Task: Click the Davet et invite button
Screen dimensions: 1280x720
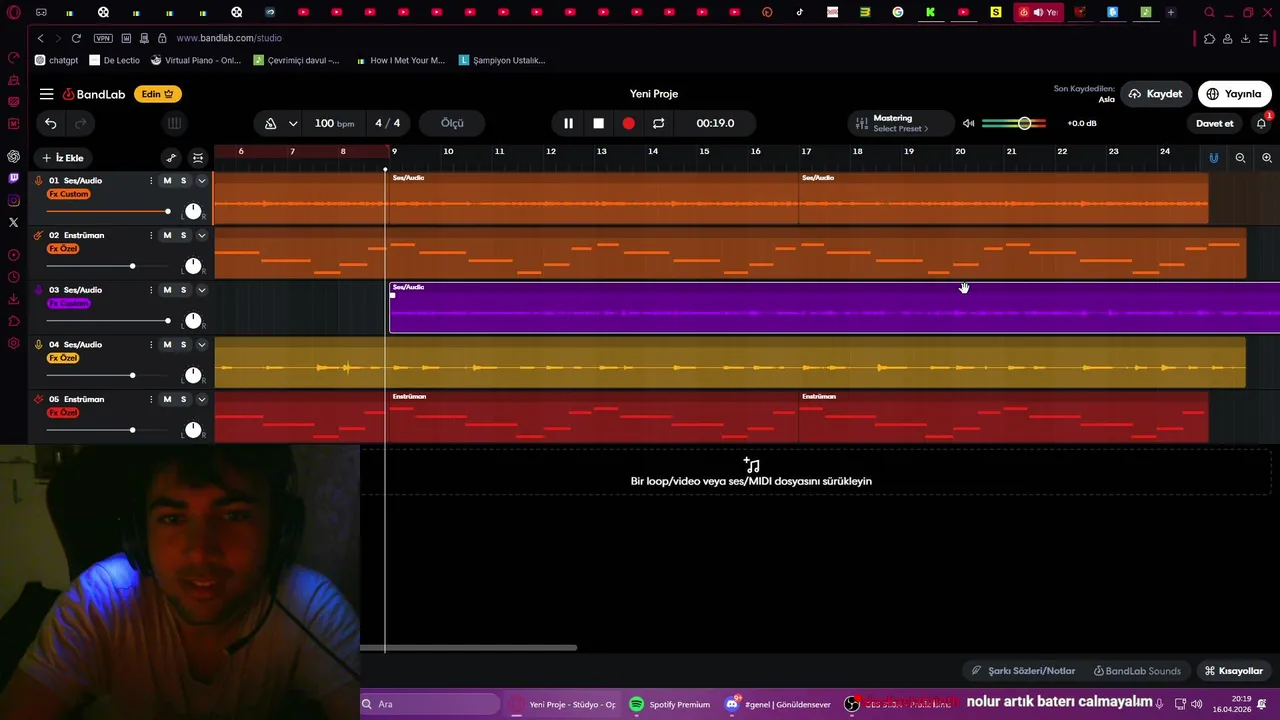Action: (1215, 123)
